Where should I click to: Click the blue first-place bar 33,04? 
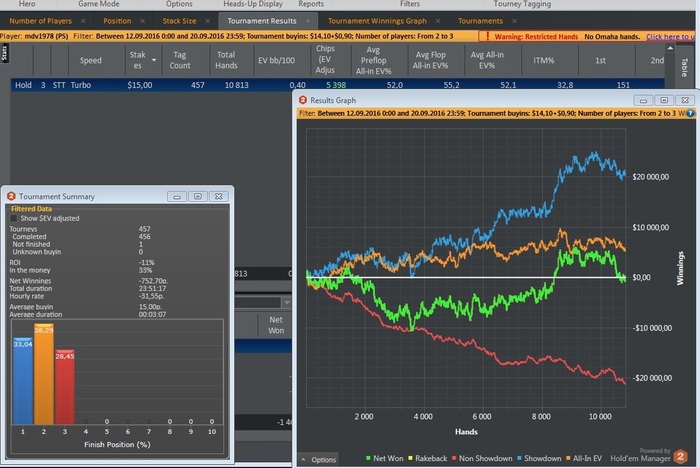click(22, 380)
